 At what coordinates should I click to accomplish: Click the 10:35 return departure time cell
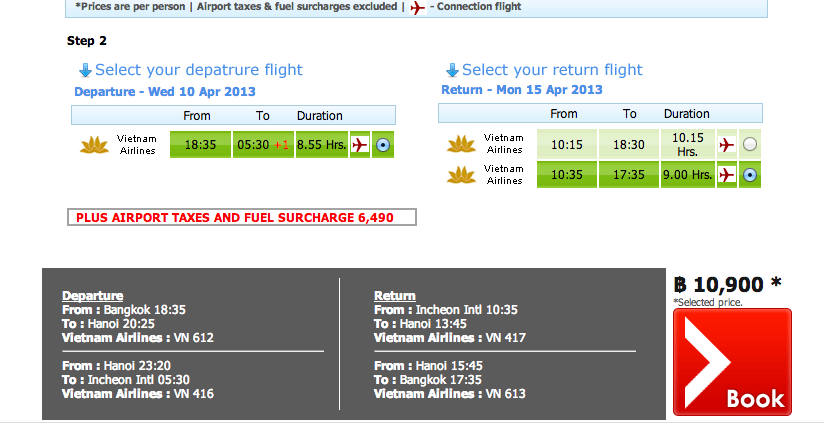coord(567,174)
